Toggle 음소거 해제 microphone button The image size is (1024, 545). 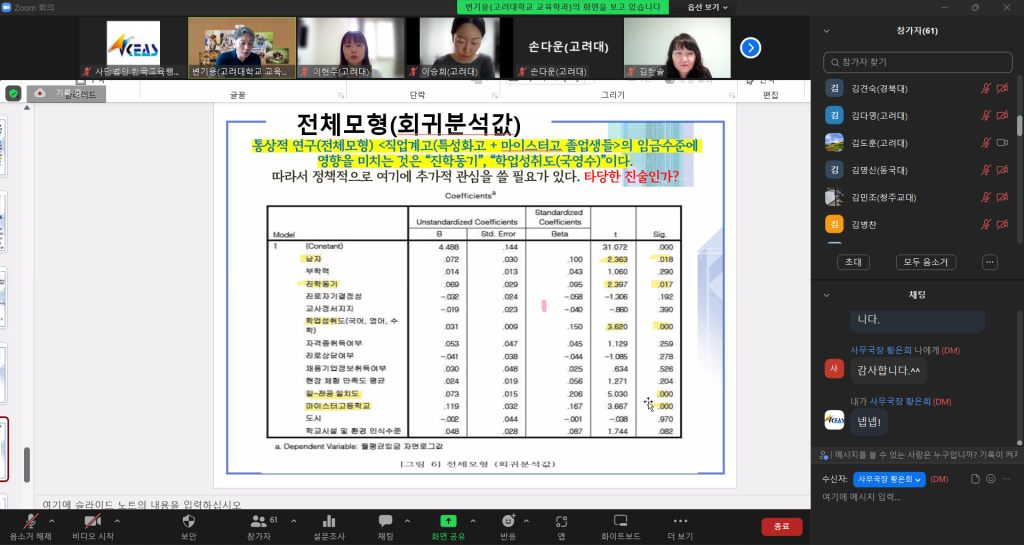pyautogui.click(x=31, y=521)
